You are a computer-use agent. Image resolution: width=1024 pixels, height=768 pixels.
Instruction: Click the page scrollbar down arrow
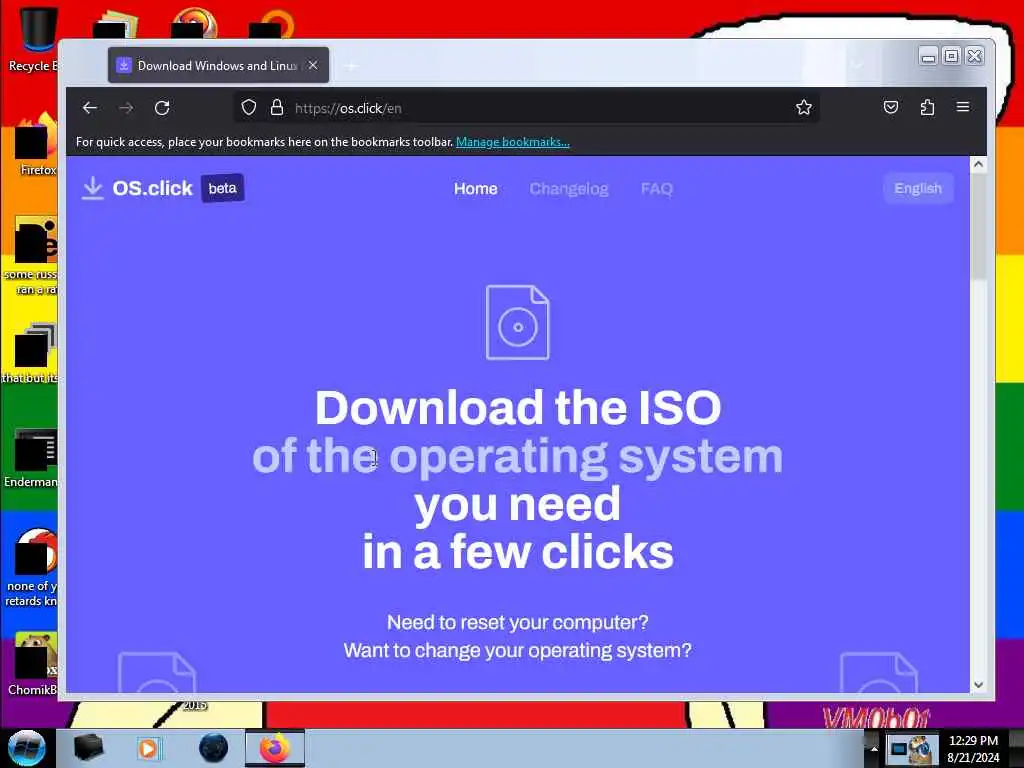978,684
